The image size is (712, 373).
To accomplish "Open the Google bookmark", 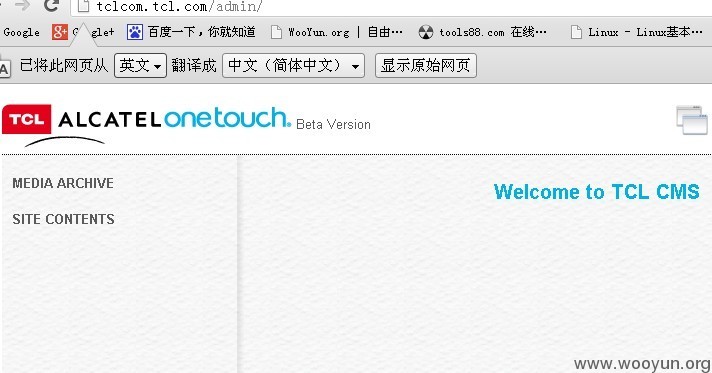I will pos(21,32).
